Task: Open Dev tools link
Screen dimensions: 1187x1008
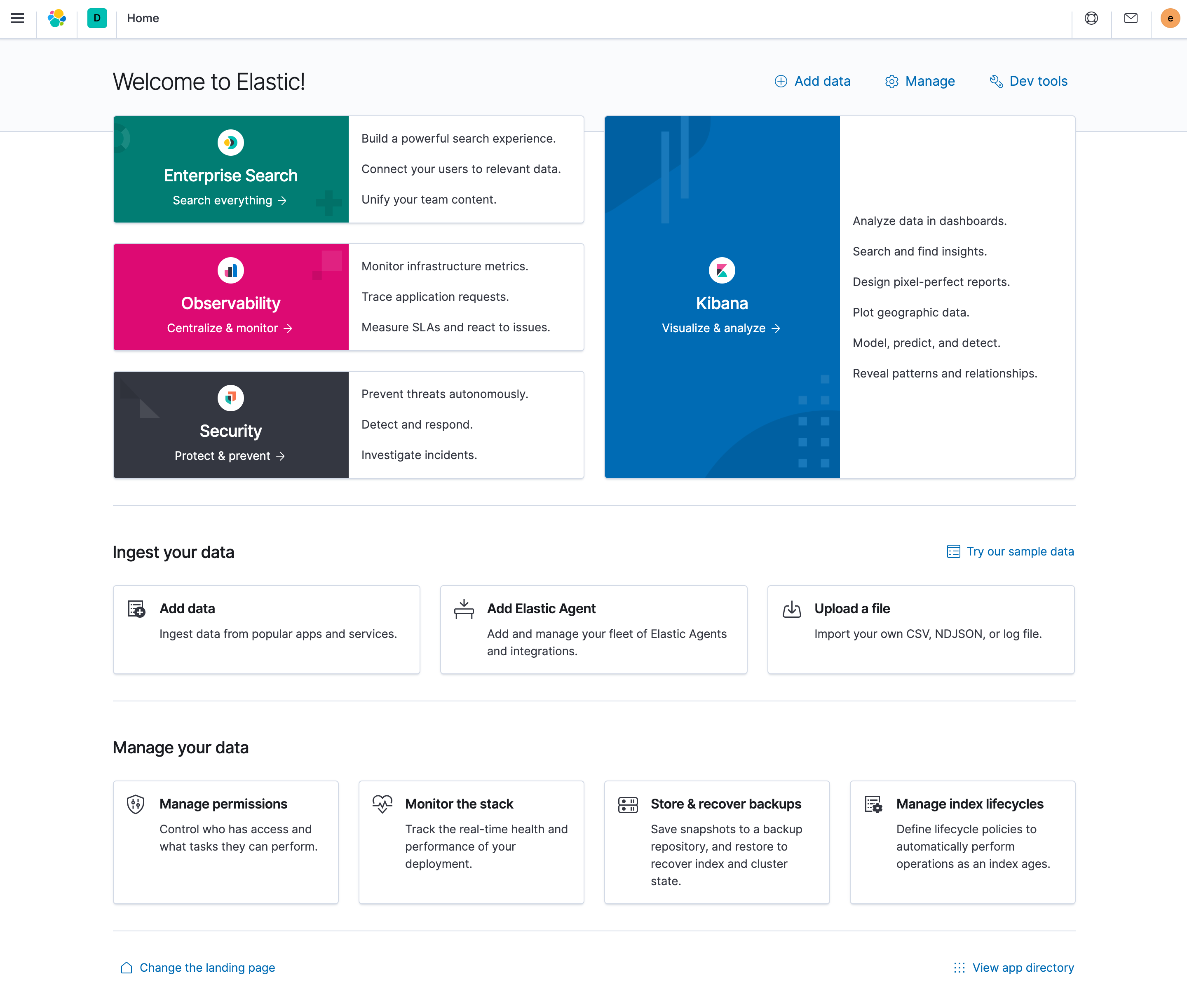Action: point(1028,81)
